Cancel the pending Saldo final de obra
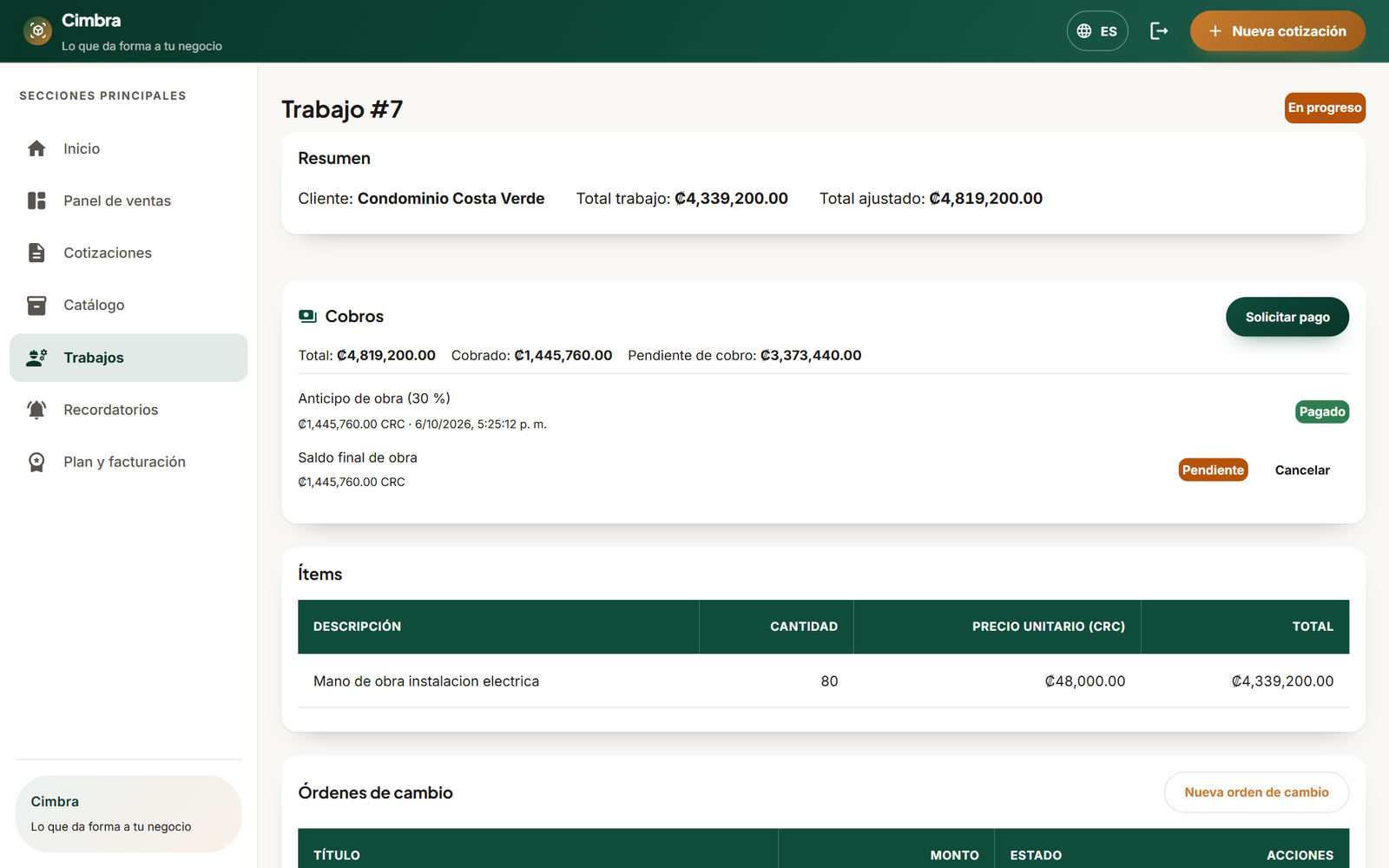This screenshot has width=1389, height=868. pyautogui.click(x=1302, y=470)
